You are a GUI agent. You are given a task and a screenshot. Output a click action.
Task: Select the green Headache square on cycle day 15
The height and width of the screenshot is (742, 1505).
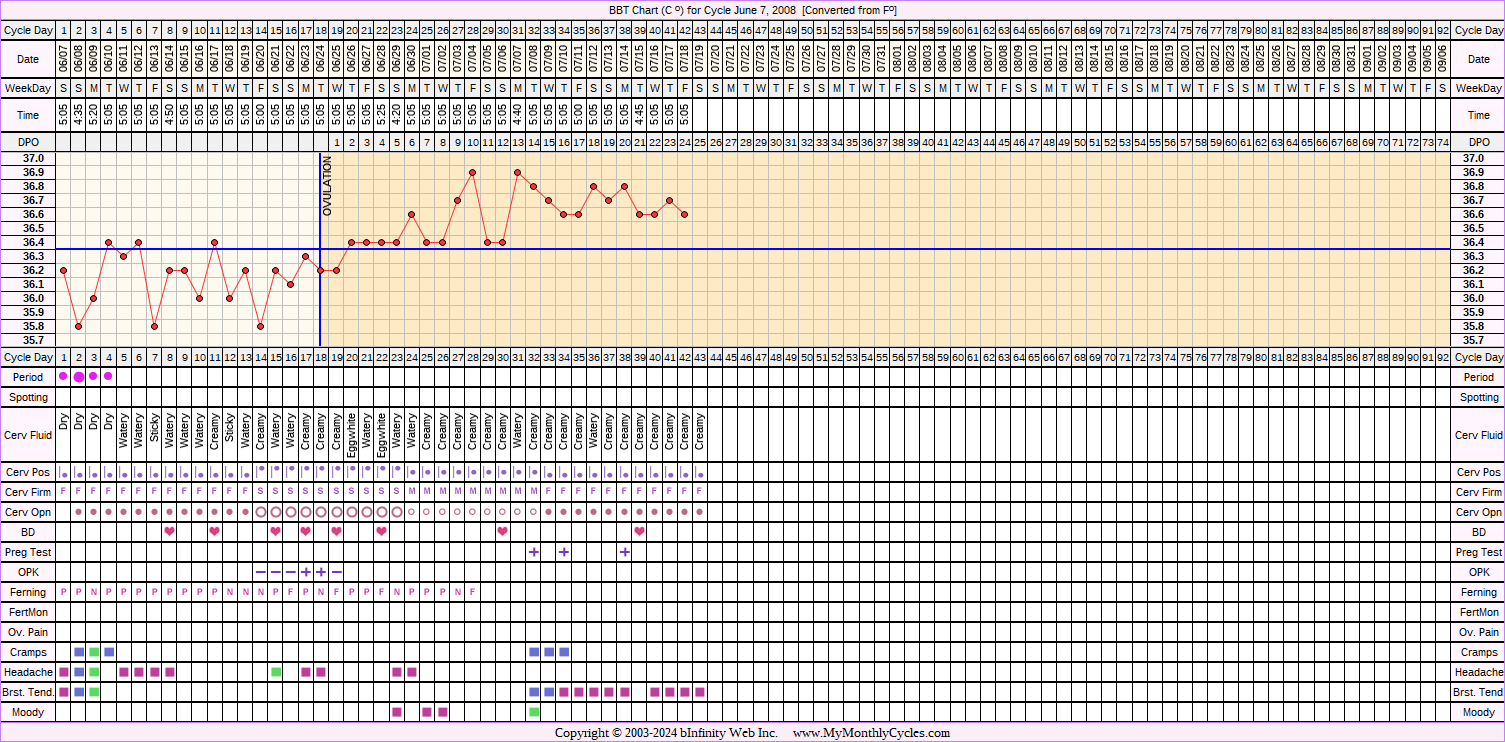pyautogui.click(x=276, y=672)
